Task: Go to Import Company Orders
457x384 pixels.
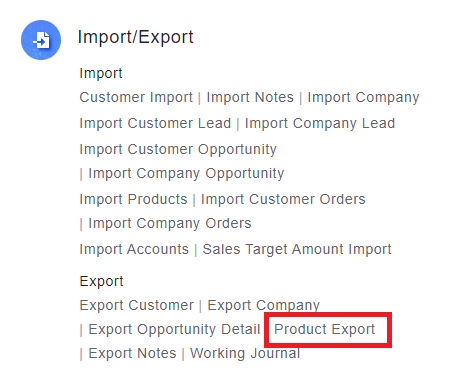Action: pos(170,223)
